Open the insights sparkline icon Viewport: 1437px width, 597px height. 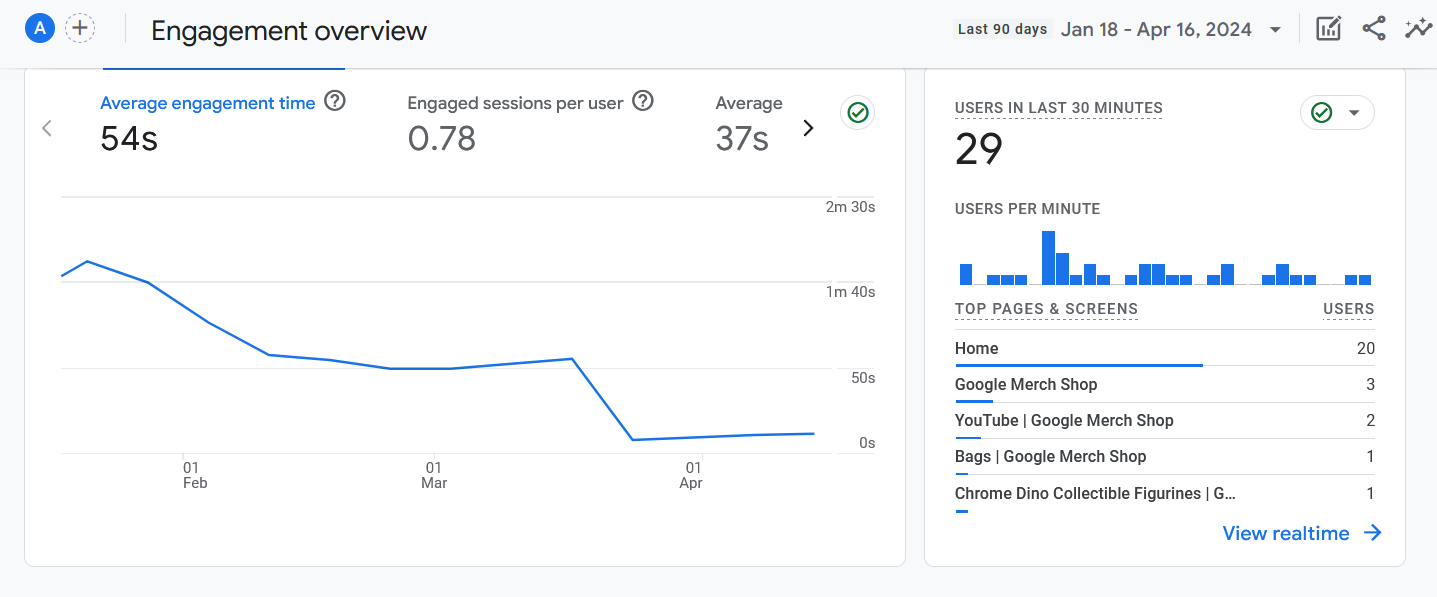point(1418,29)
